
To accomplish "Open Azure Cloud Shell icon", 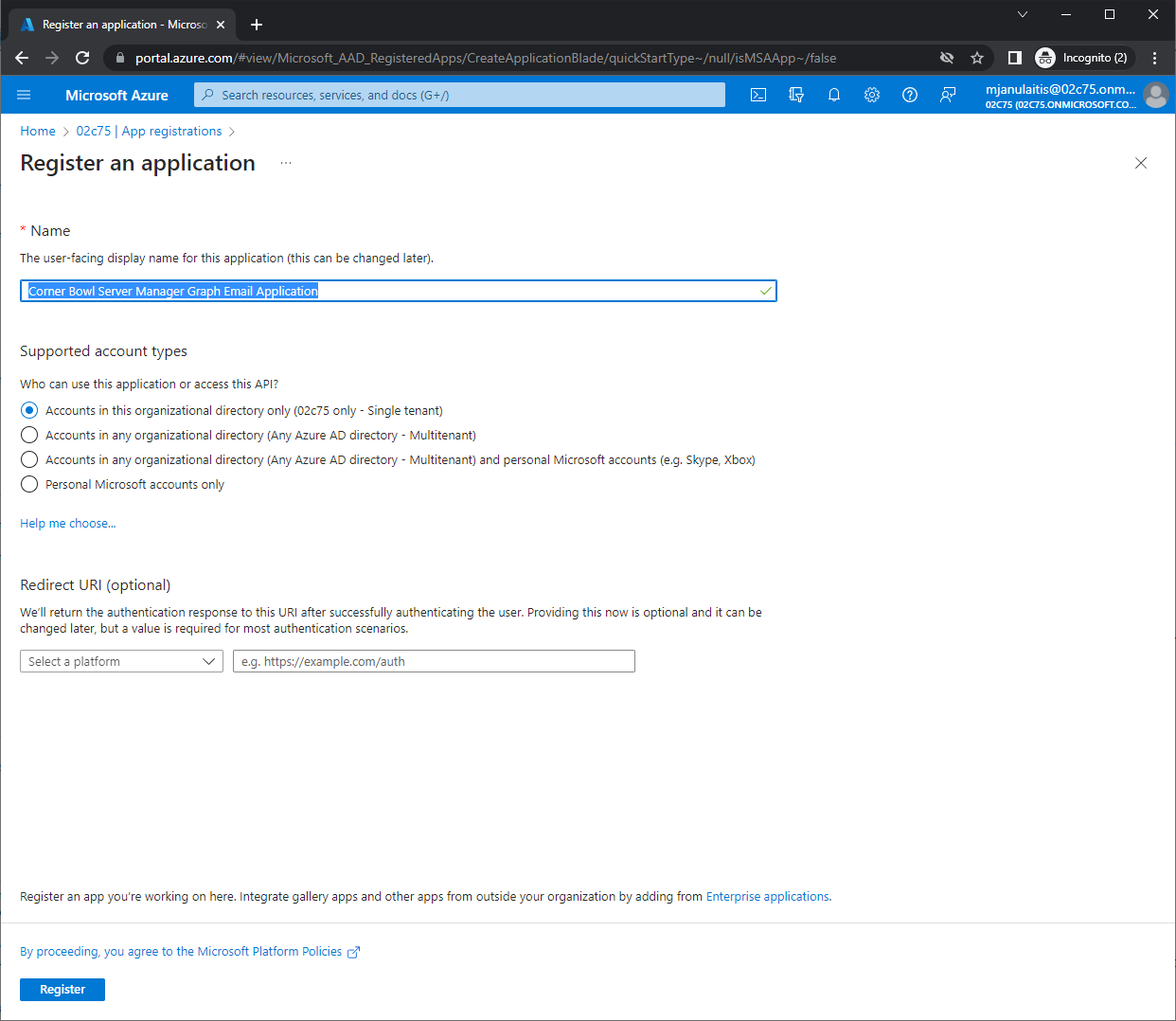I will coord(758,95).
